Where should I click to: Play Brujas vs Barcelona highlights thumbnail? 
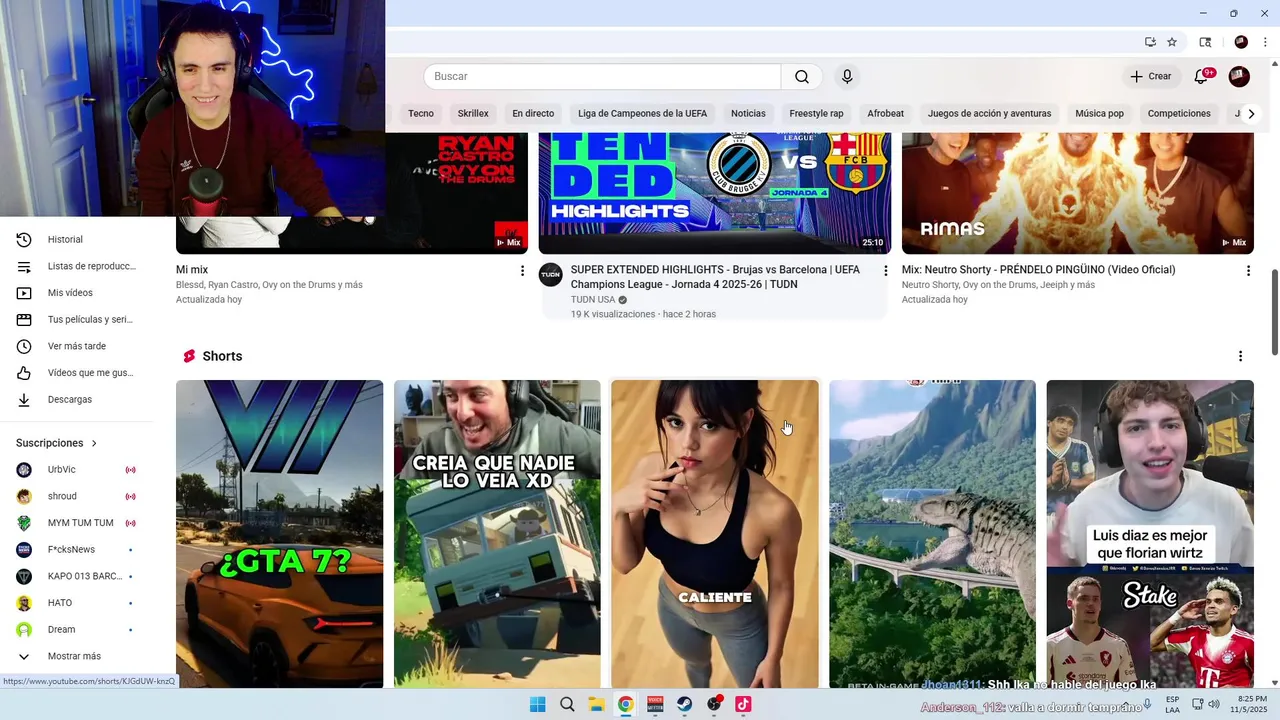715,193
